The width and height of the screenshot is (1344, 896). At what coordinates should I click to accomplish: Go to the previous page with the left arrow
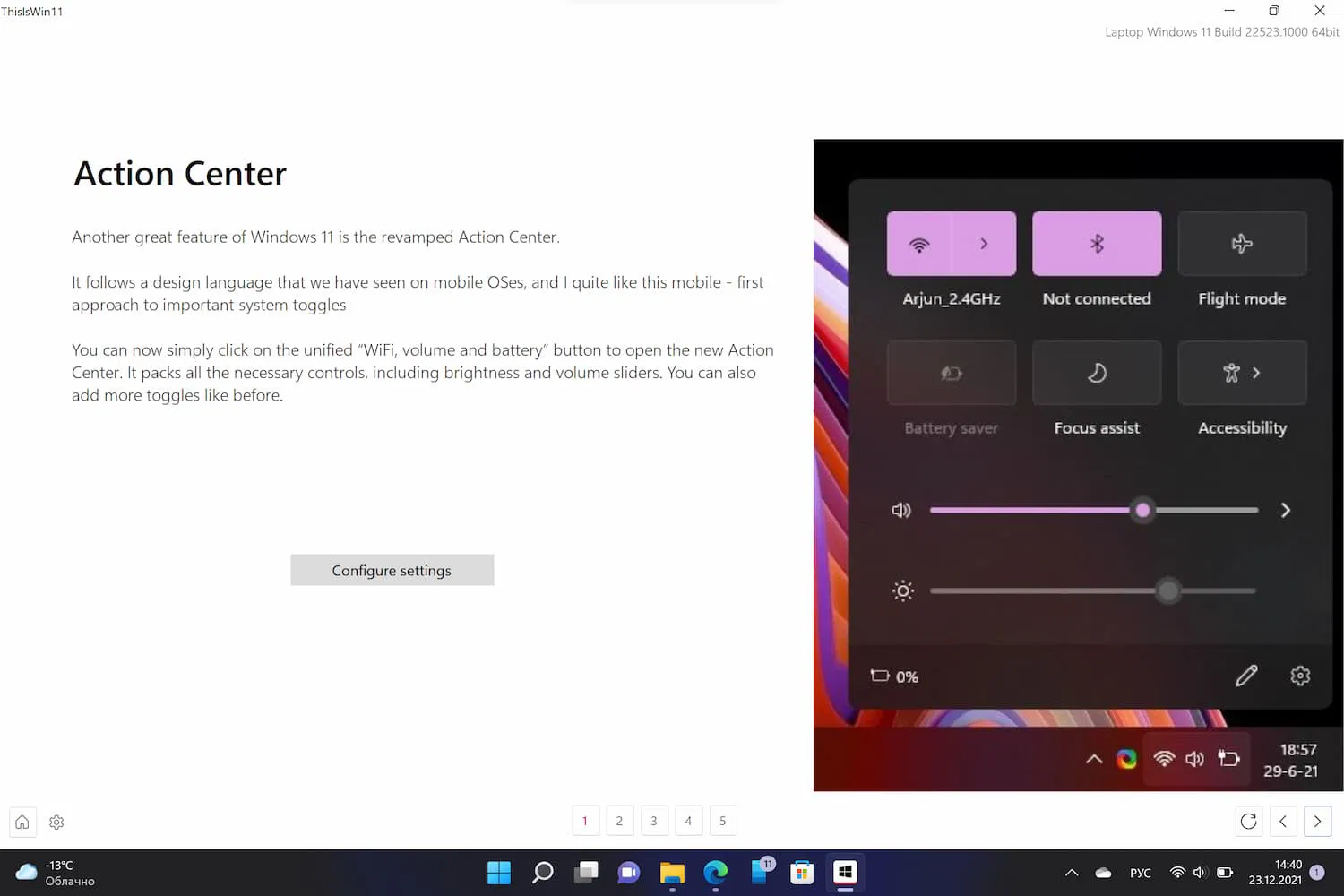tap(1283, 821)
